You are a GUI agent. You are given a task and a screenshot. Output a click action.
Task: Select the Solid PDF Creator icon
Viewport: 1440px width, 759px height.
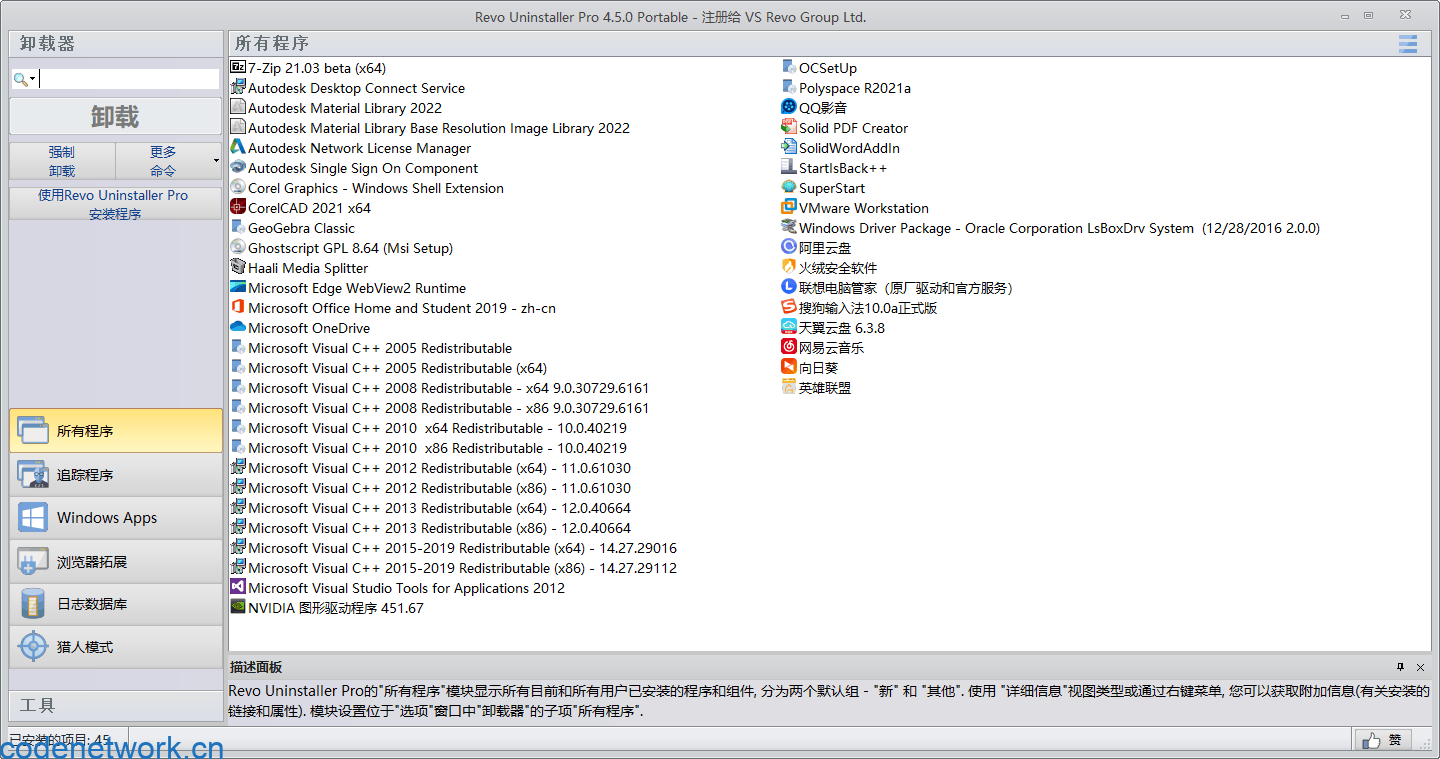789,128
